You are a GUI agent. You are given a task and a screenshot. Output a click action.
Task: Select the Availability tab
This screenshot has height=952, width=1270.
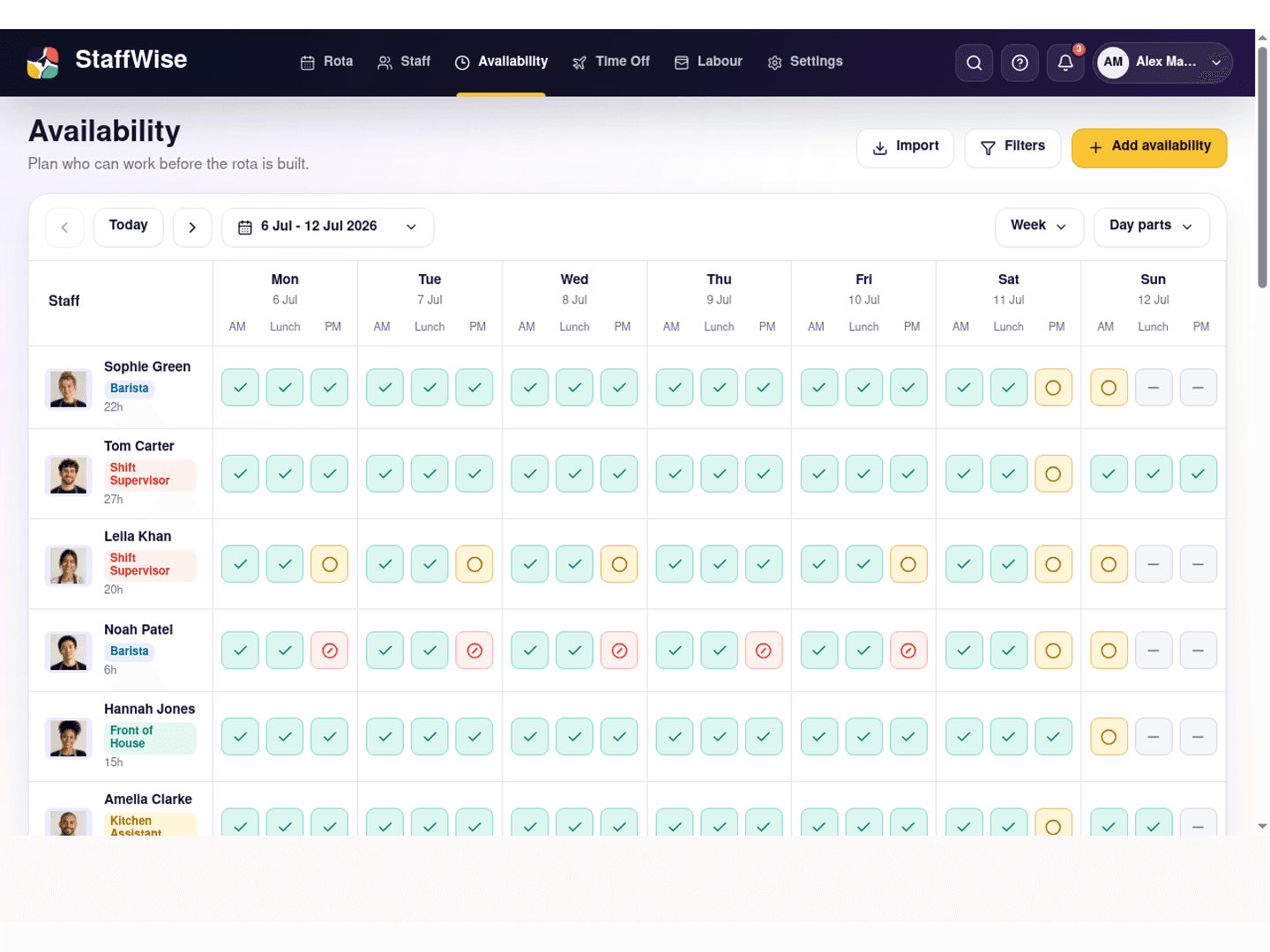coord(501,62)
